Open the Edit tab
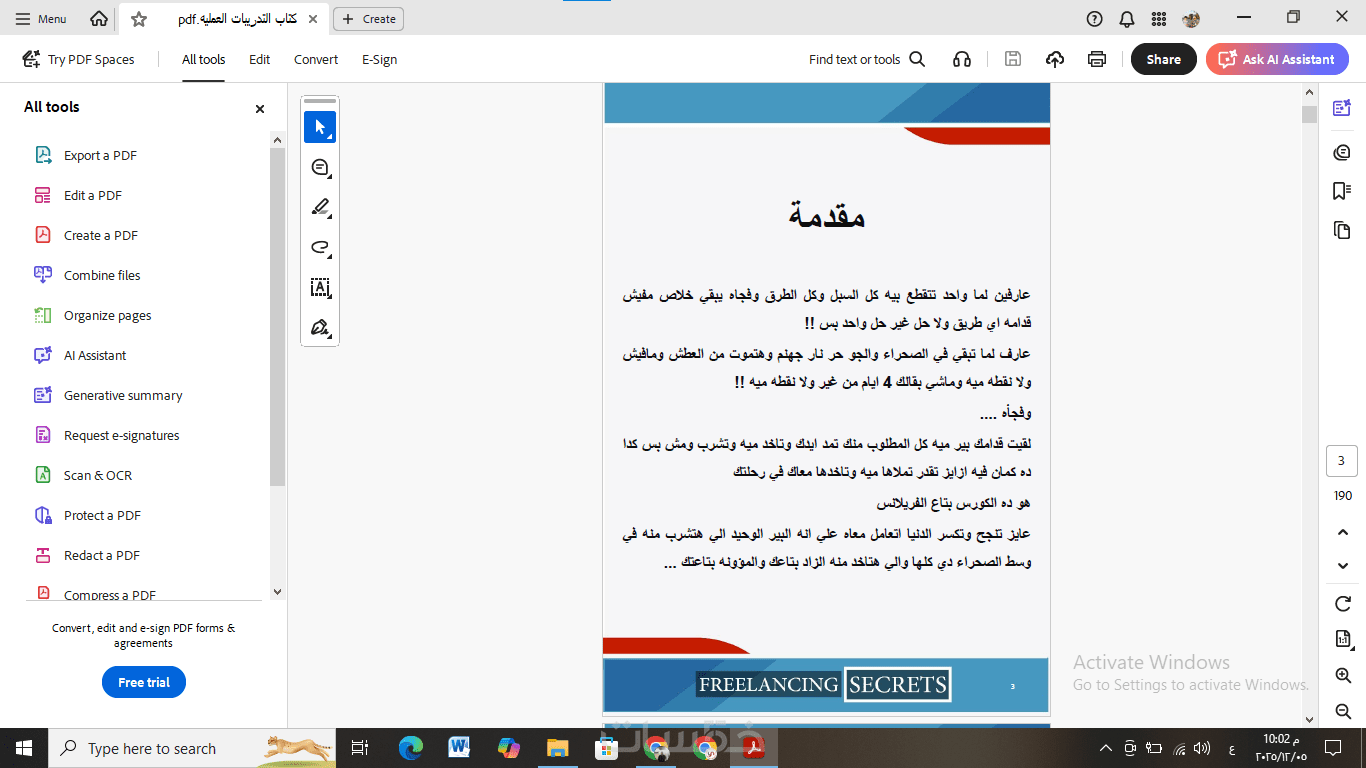The image size is (1366, 768). [x=260, y=59]
